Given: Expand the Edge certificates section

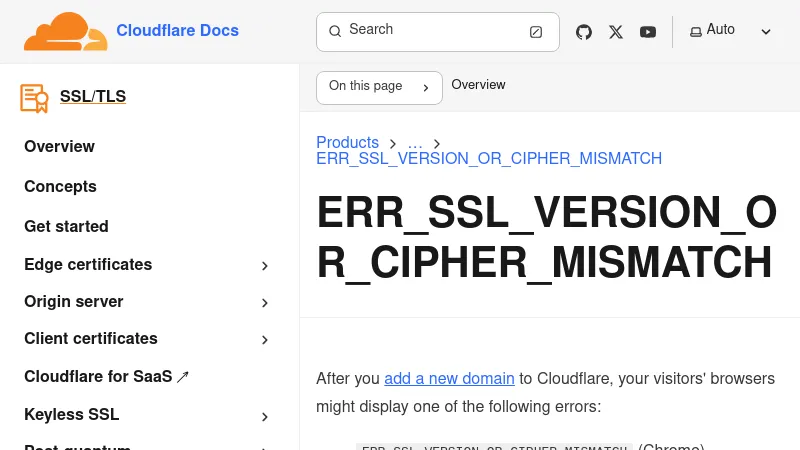Looking at the screenshot, I should point(265,266).
